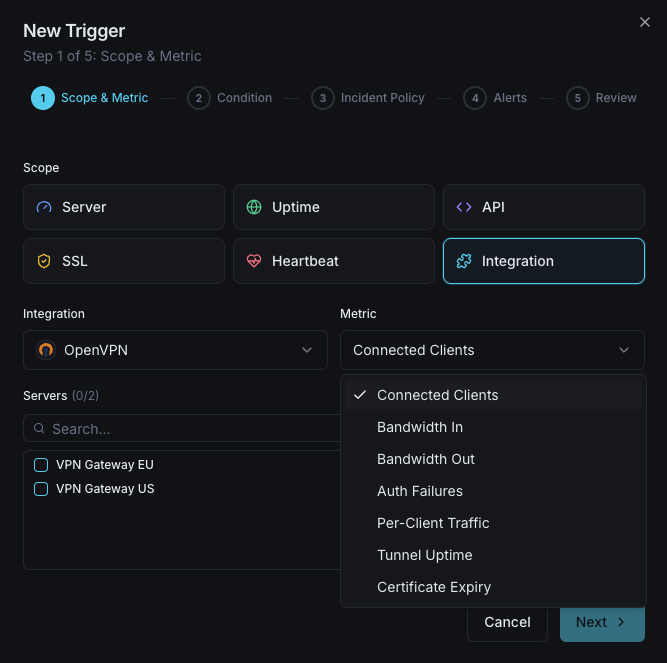Viewport: 667px width, 663px height.
Task: Click the Heartbeat heart icon
Action: click(x=254, y=261)
